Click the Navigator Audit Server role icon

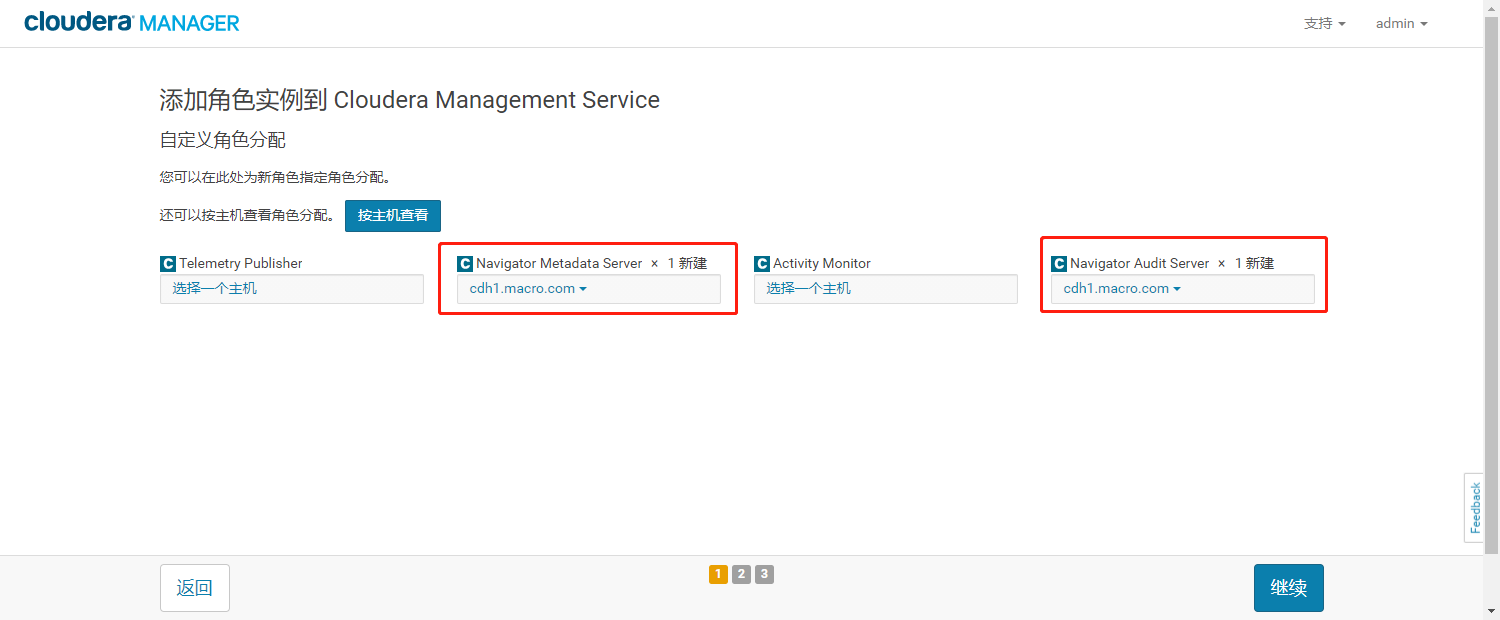click(1059, 264)
